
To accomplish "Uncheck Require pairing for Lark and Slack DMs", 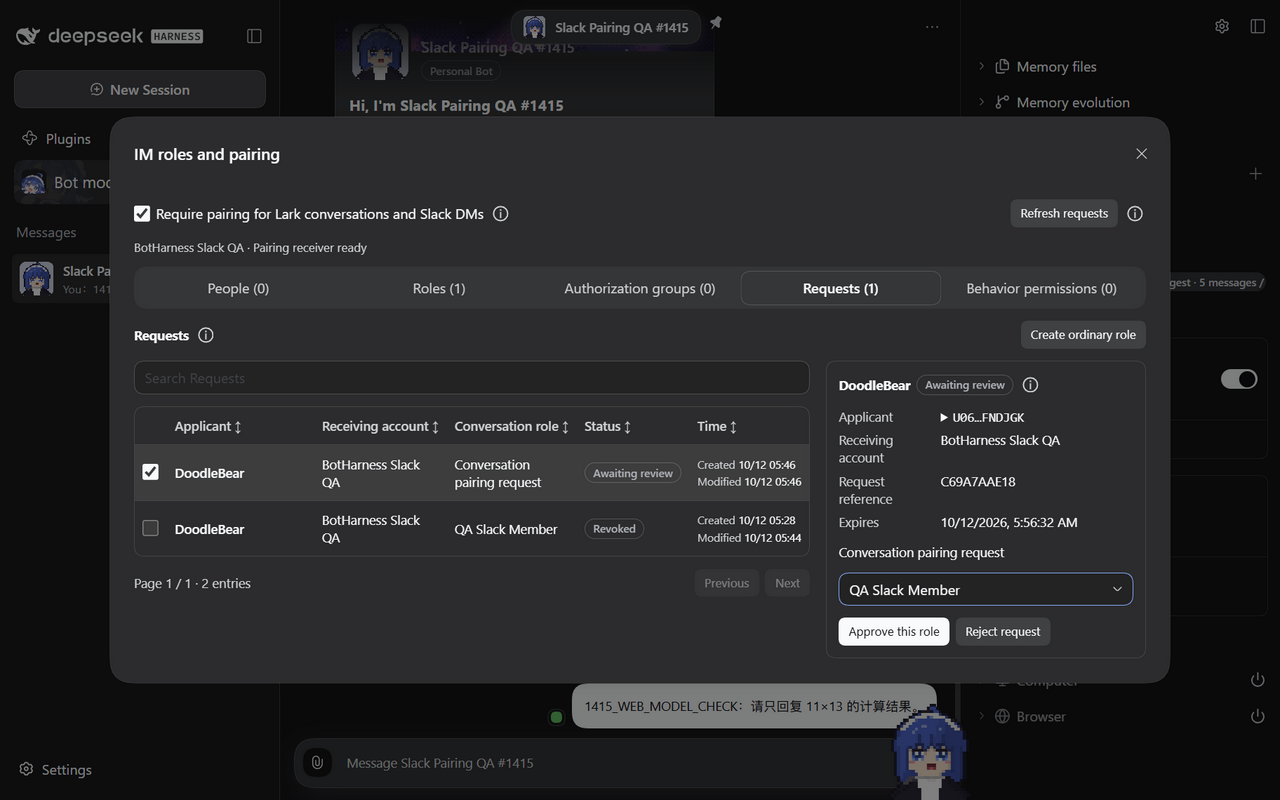I will click(x=142, y=214).
